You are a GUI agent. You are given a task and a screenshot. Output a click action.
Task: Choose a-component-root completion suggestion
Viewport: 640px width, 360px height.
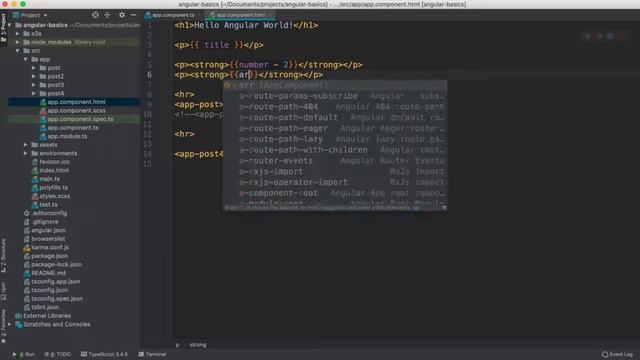[x=335, y=193]
